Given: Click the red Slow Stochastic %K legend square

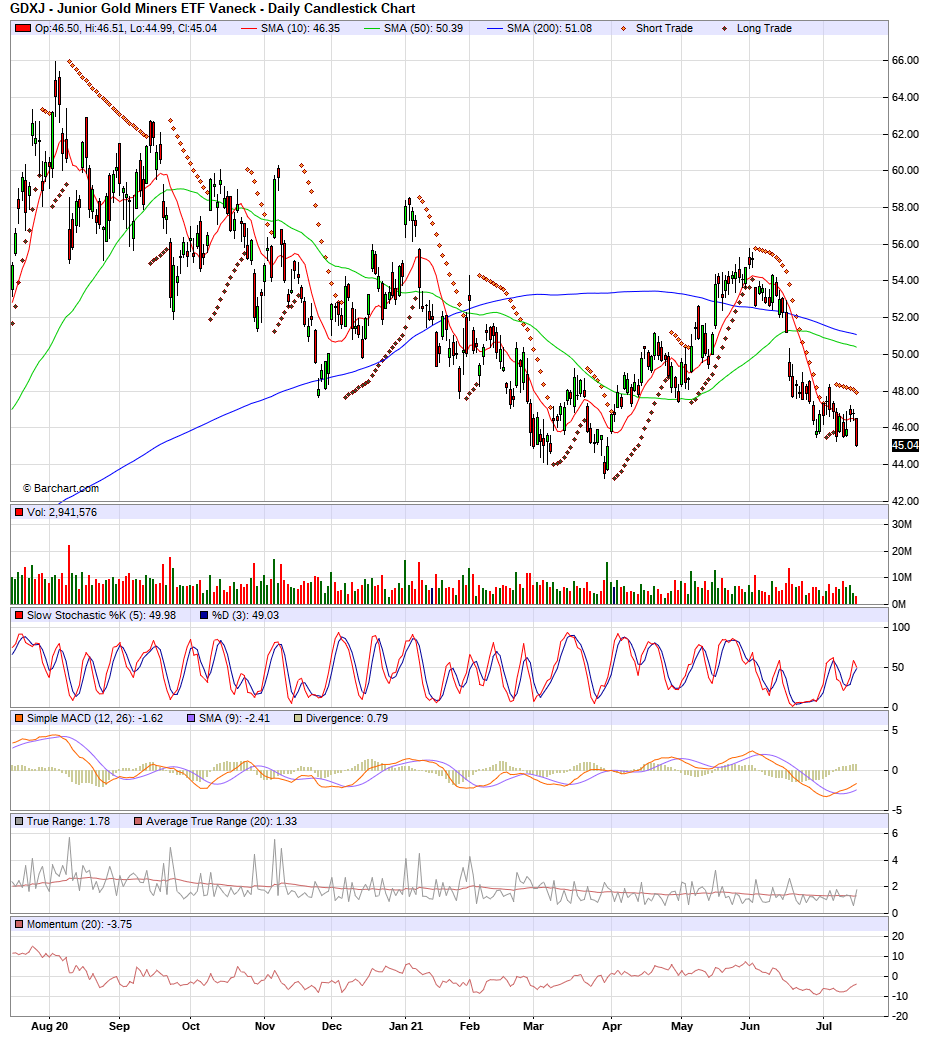Looking at the screenshot, I should tap(20, 615).
